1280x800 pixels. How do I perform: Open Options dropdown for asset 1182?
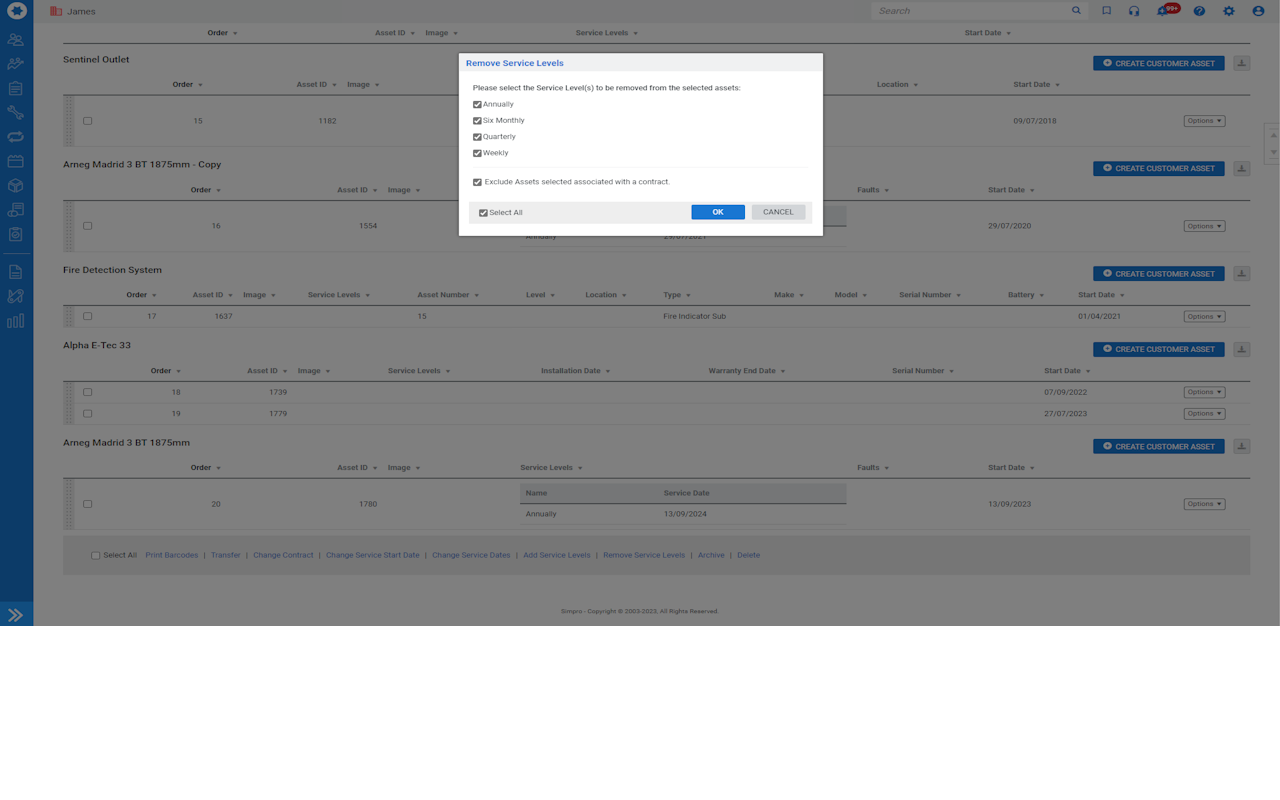tap(1204, 121)
